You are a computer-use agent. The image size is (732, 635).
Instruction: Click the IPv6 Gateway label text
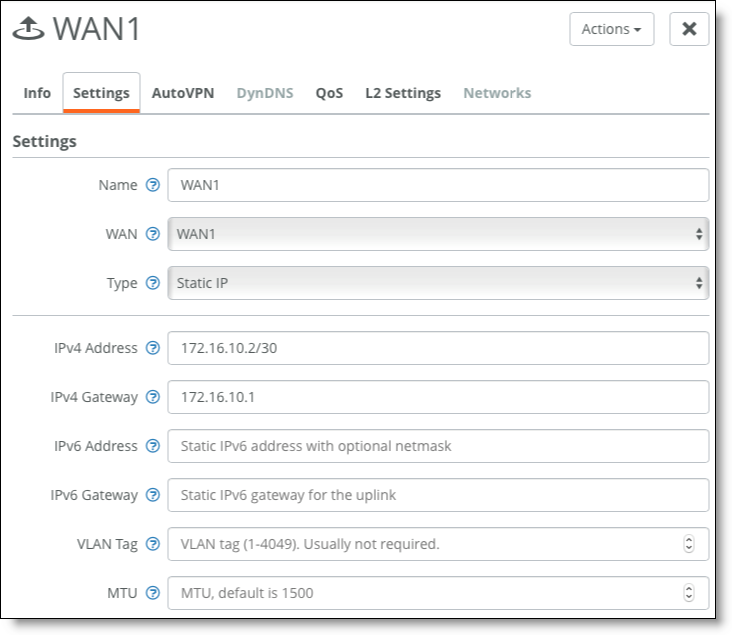[94, 495]
